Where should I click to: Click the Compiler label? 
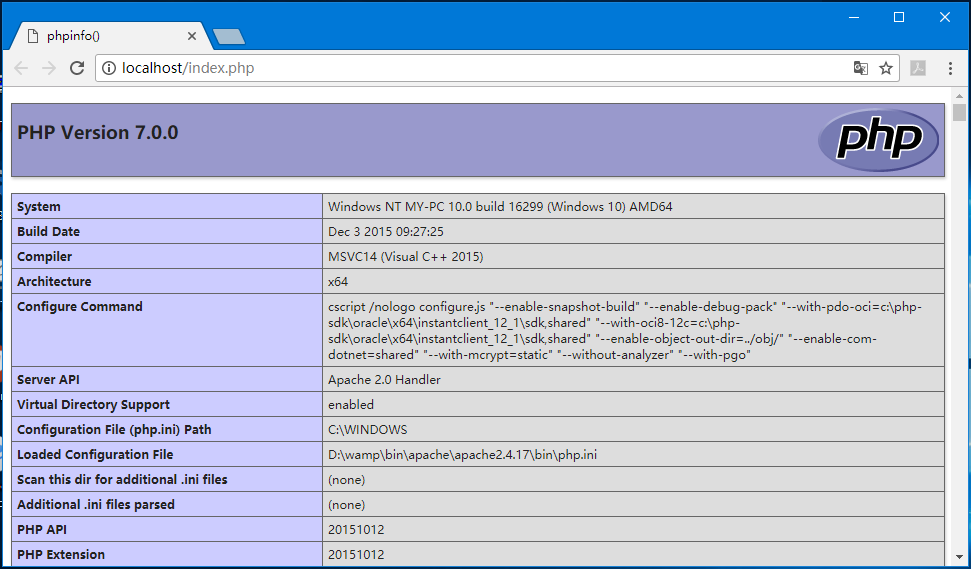(x=45, y=256)
